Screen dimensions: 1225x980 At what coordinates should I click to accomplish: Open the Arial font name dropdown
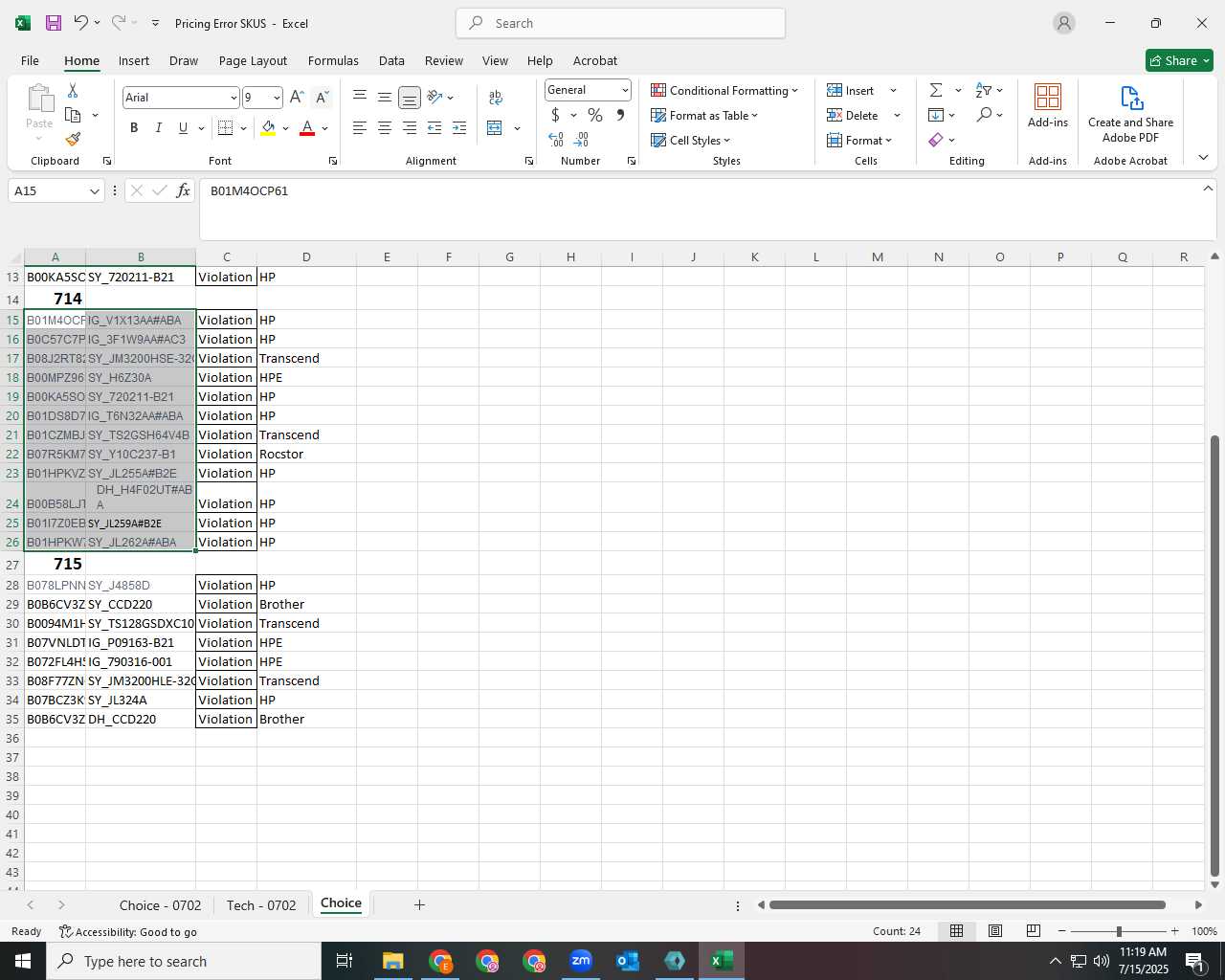coord(234,98)
